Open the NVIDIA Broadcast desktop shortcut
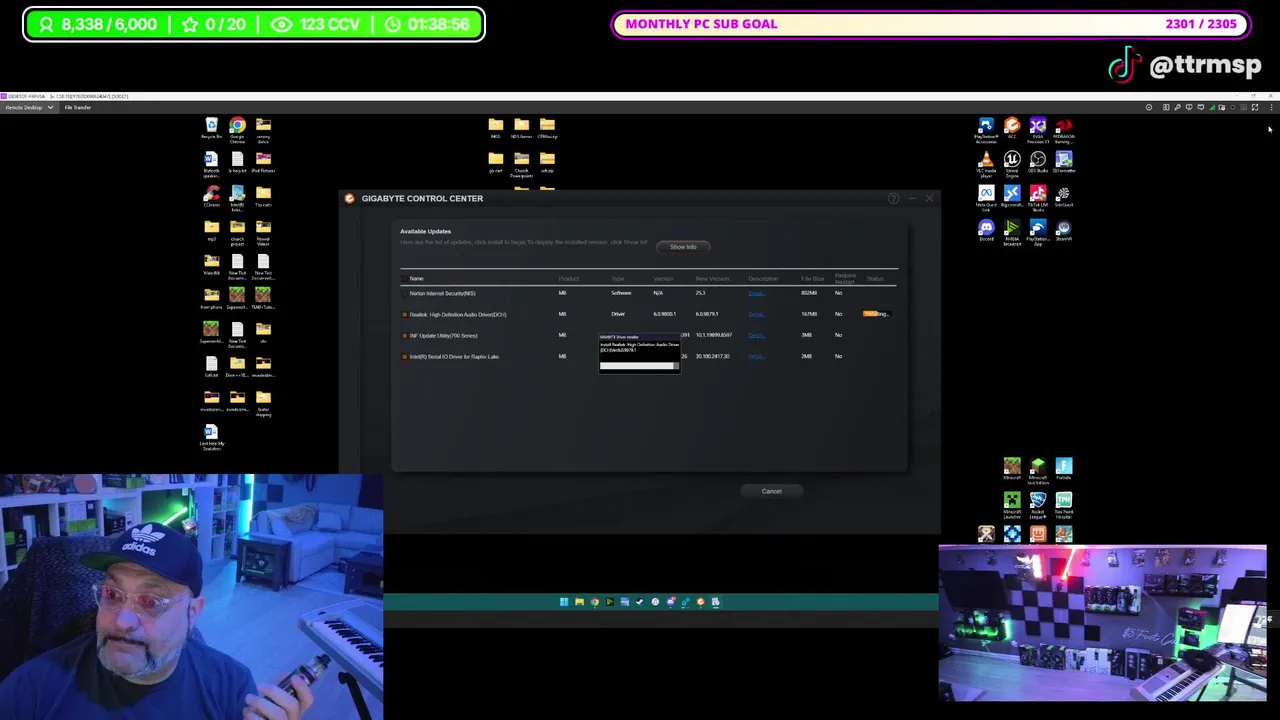The image size is (1280, 720). coord(1012,231)
